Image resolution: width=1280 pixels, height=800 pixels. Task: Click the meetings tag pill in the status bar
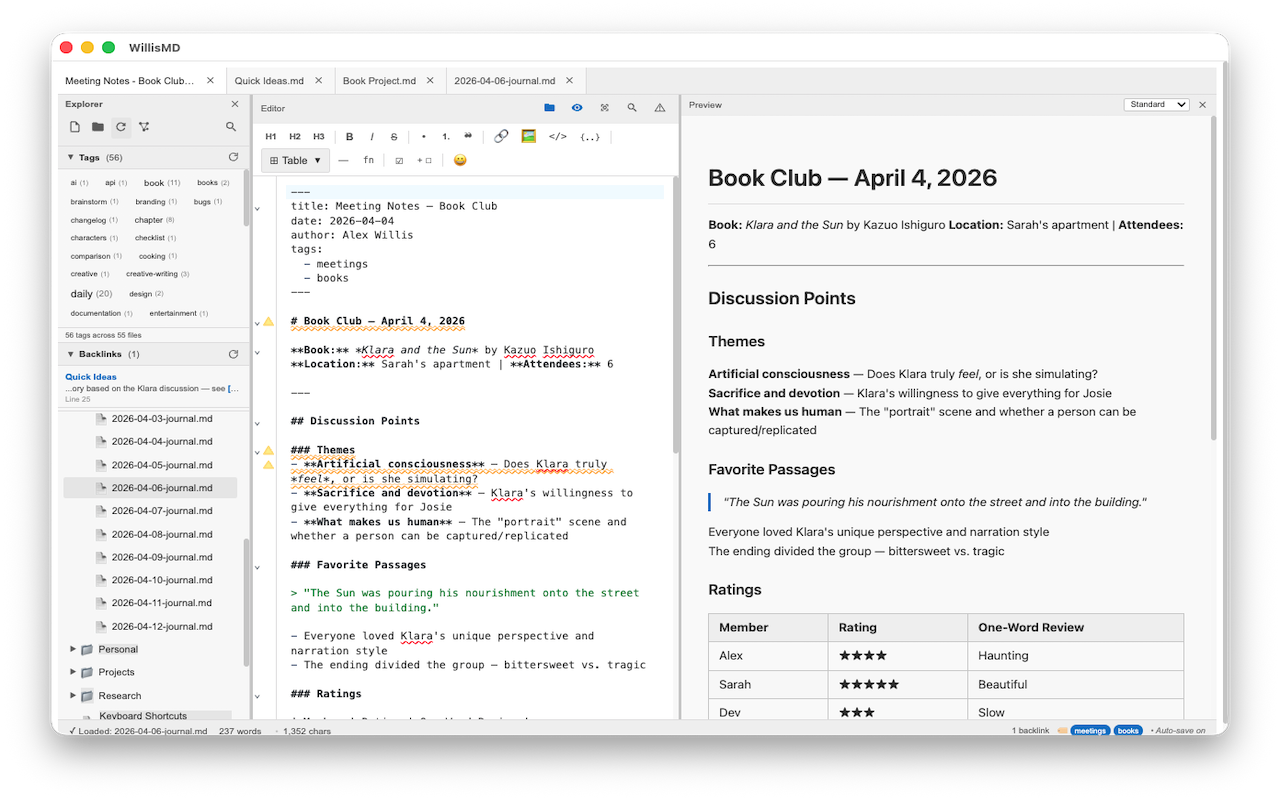click(1089, 730)
